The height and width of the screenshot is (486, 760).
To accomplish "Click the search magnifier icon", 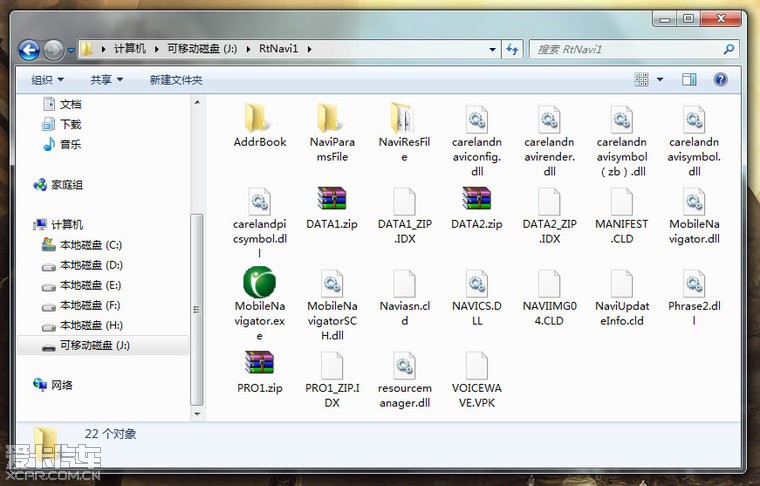I will pyautogui.click(x=728, y=49).
